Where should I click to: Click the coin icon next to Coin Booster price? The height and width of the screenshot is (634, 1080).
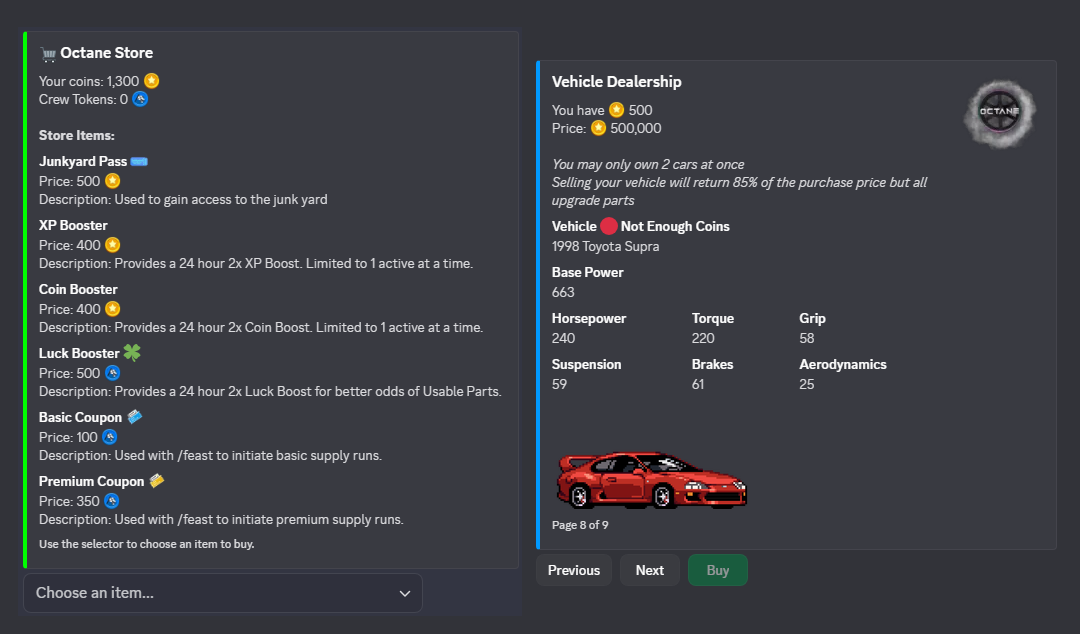click(113, 309)
